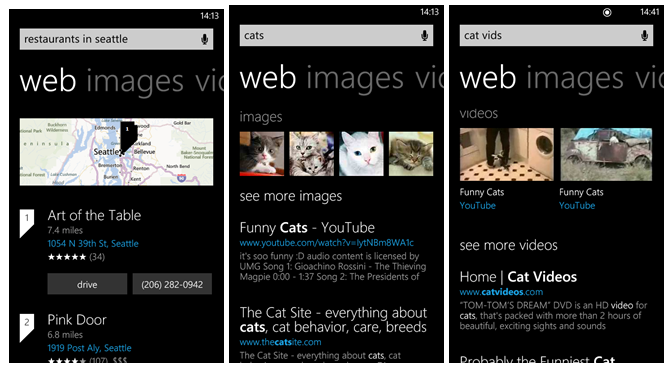Tap microphone icon in cats search box
This screenshot has height=374, width=671.
[425, 36]
